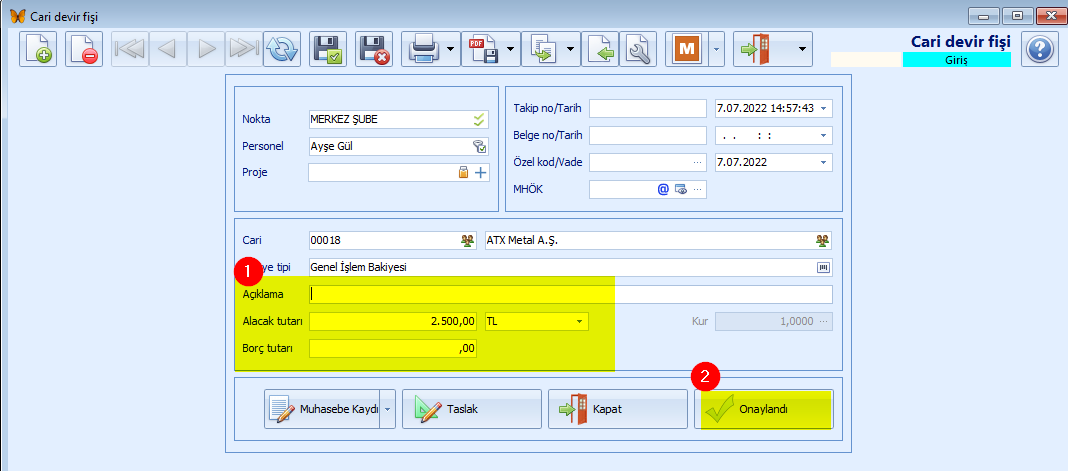Screen dimensions: 1068x471
Task: Click the Belge no input field
Action: coord(648,135)
